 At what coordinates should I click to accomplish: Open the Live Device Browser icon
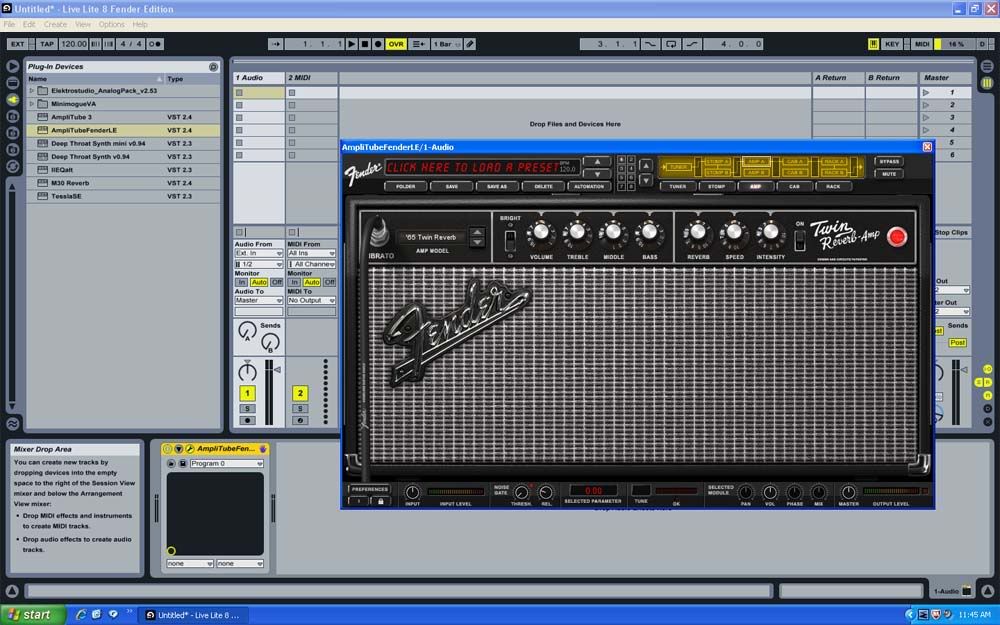coord(13,83)
